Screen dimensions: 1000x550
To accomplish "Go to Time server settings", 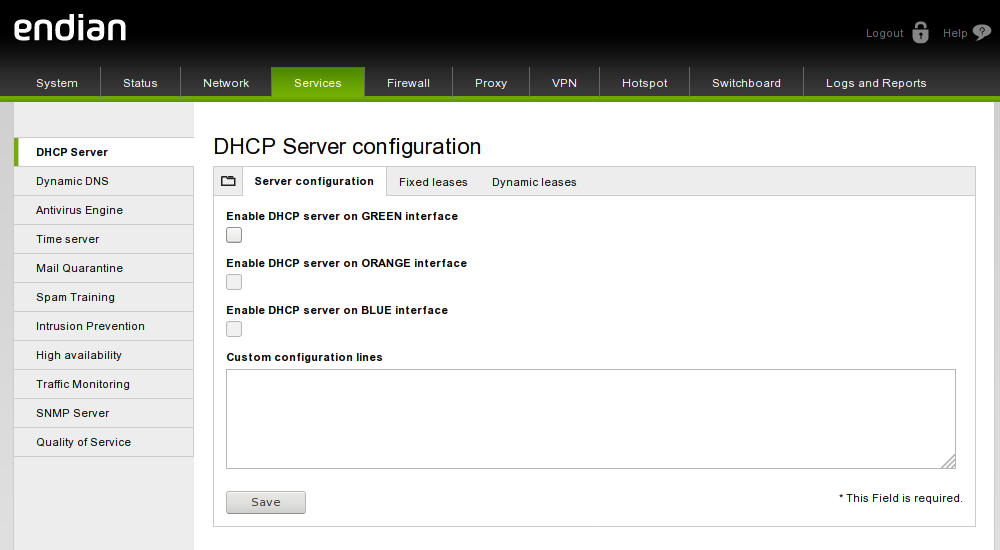I will (104, 239).
